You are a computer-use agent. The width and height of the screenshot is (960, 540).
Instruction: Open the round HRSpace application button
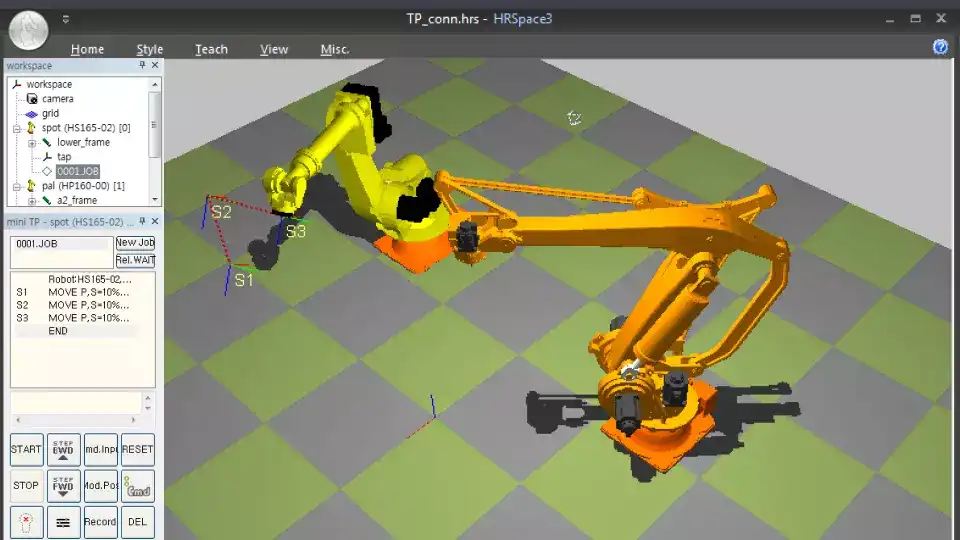(29, 30)
